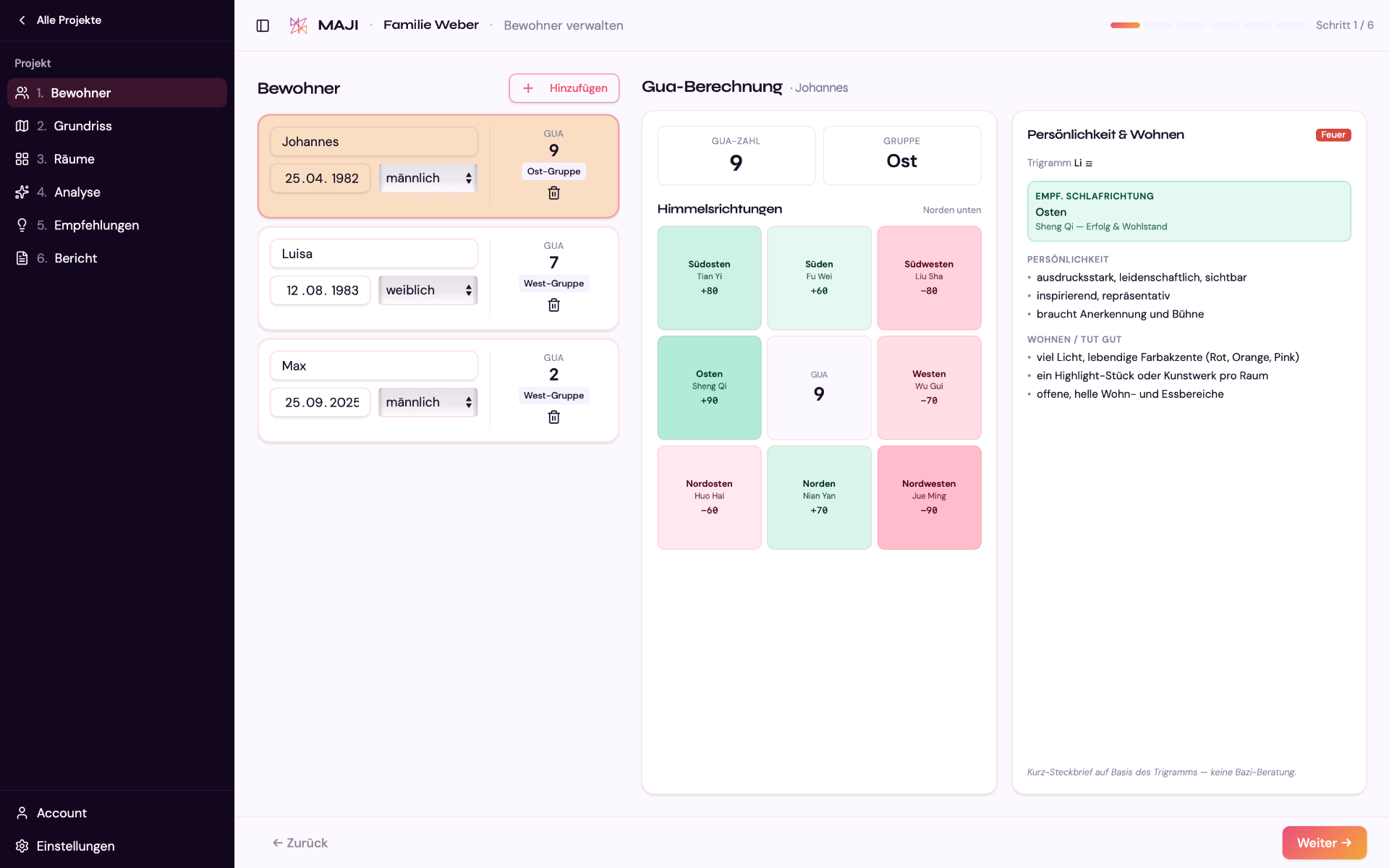Screen dimensions: 1389x868
Task: Edit Luisa's name field
Action: [x=374, y=254]
